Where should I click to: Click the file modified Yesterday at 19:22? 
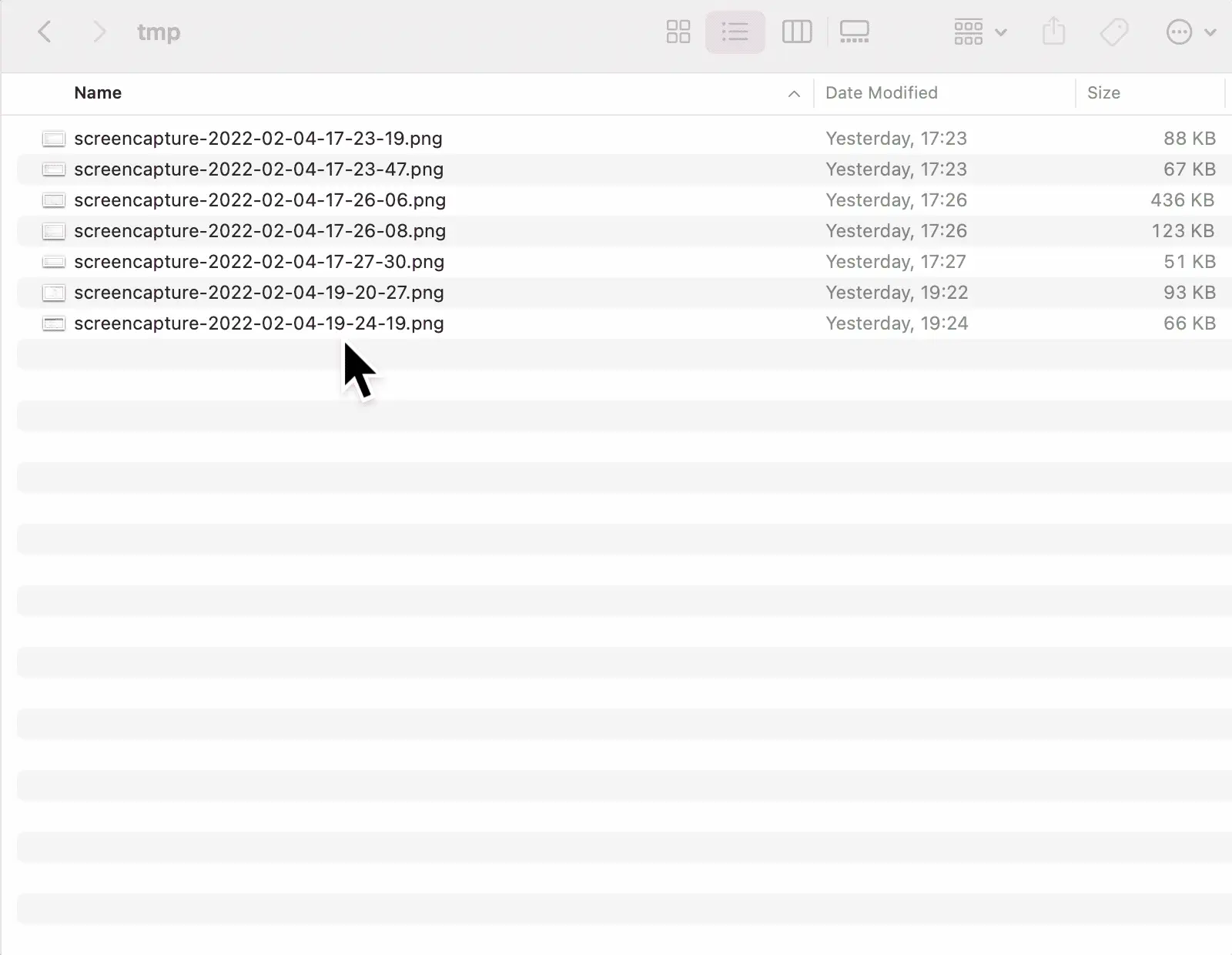point(259,293)
